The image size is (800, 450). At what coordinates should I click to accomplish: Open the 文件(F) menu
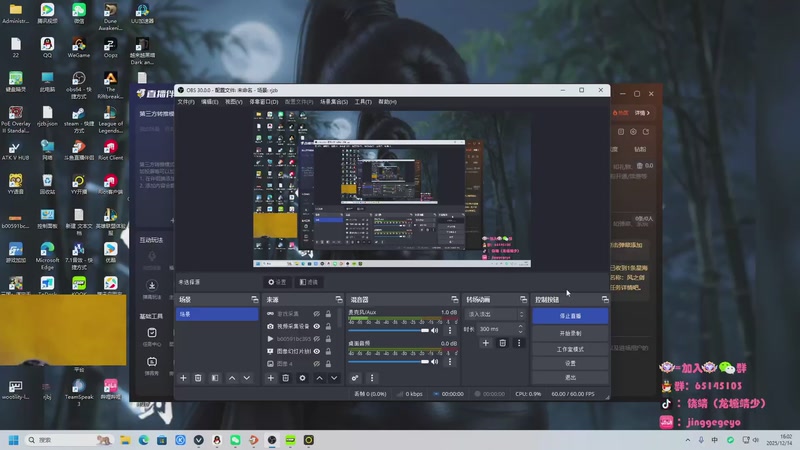click(185, 102)
